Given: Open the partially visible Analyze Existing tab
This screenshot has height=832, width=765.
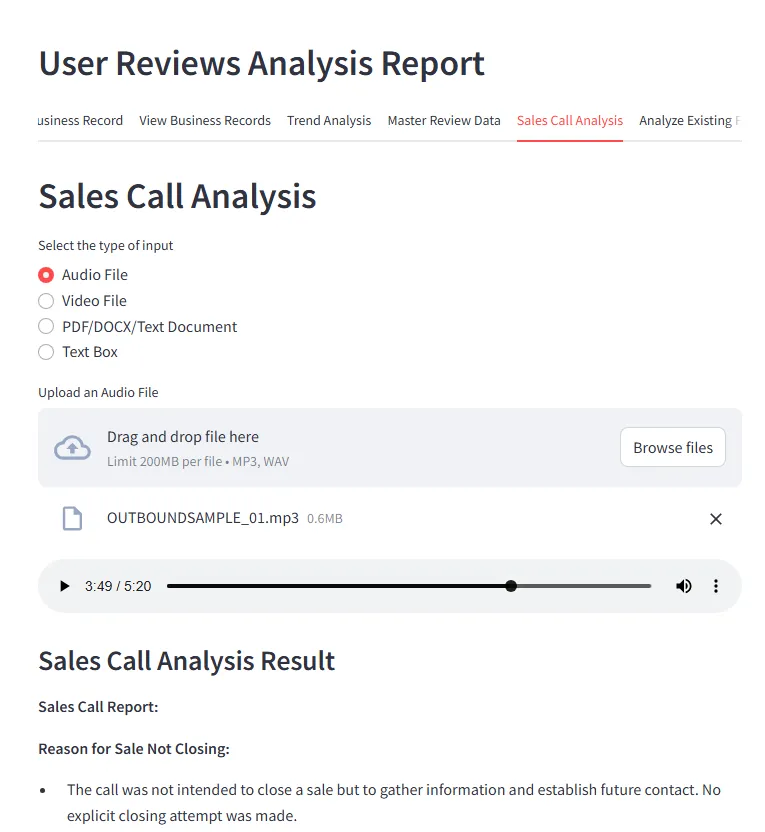Looking at the screenshot, I should coord(688,121).
